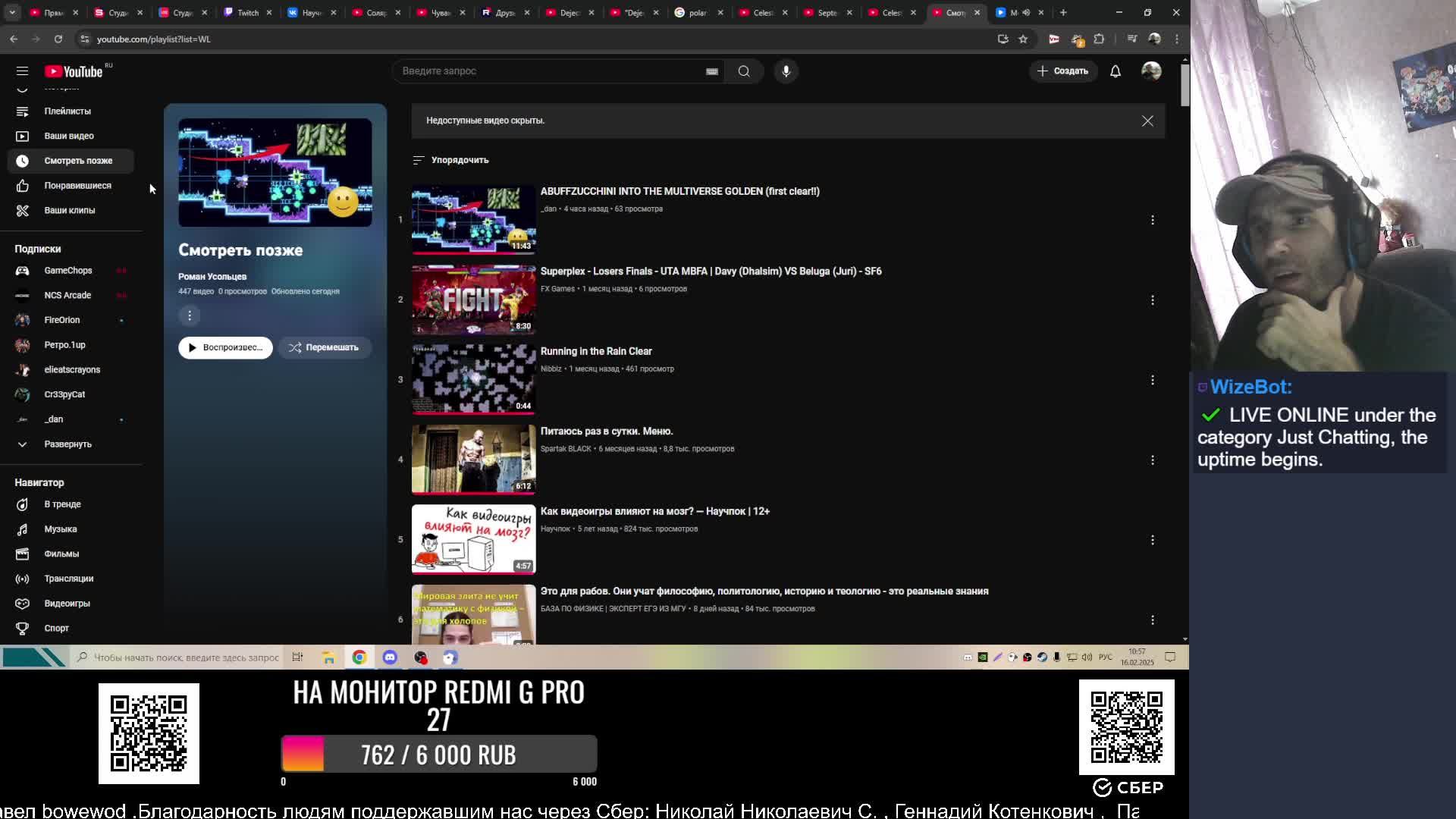Toggle the hamburger guide menu

[22, 71]
